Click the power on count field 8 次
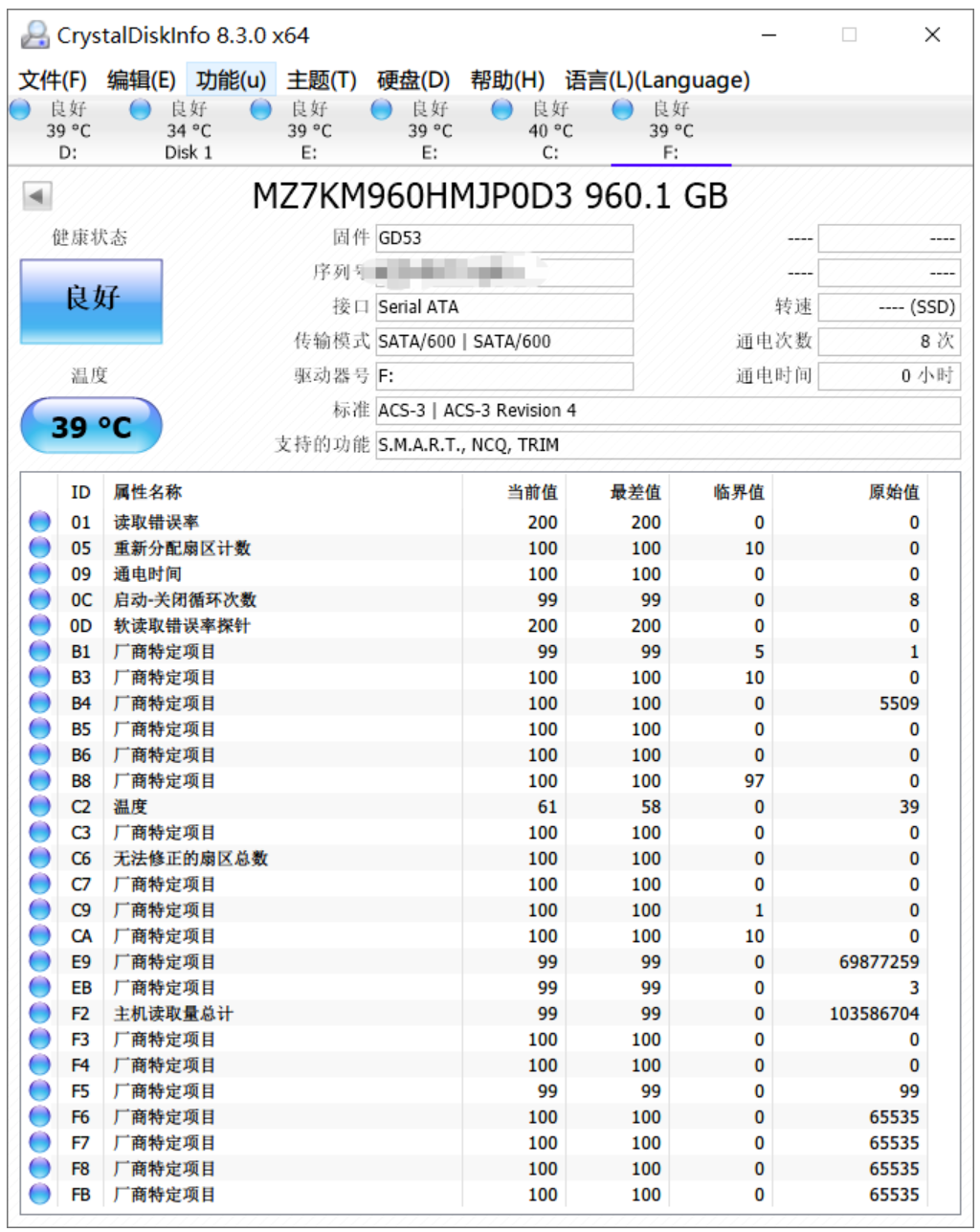The height and width of the screenshot is (1232, 980). point(889,342)
